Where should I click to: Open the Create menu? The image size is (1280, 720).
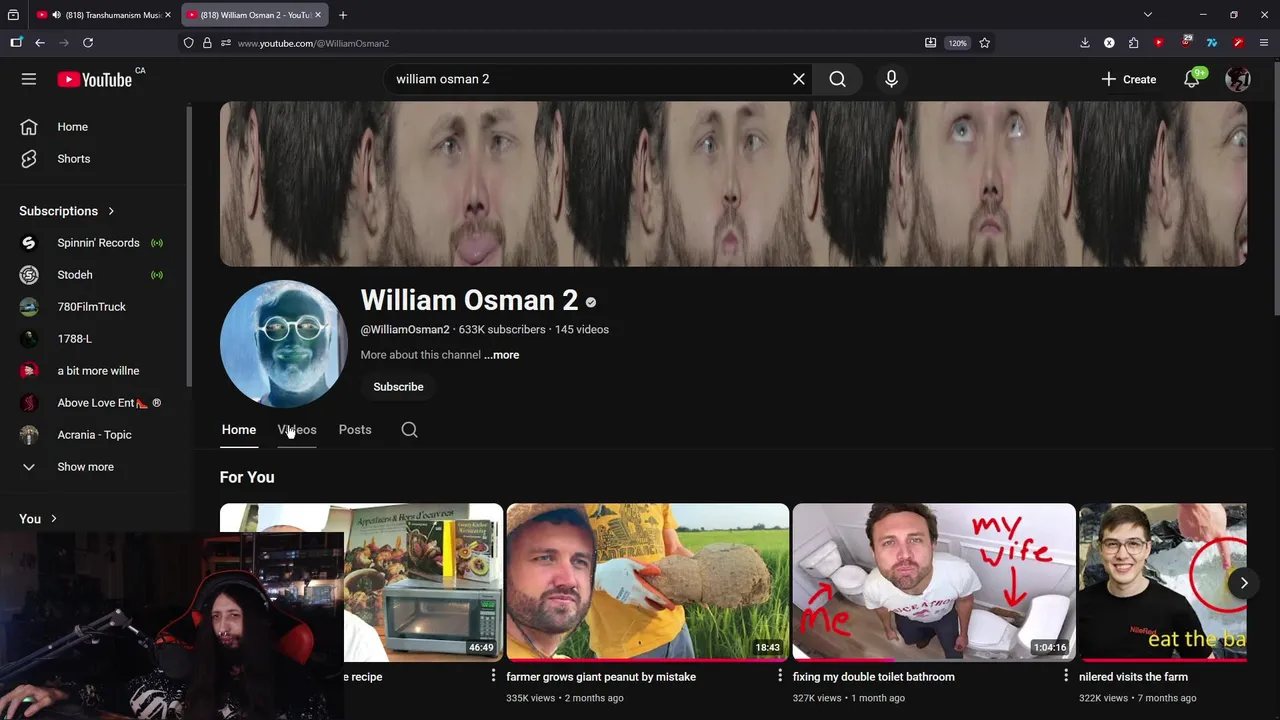tap(1129, 79)
